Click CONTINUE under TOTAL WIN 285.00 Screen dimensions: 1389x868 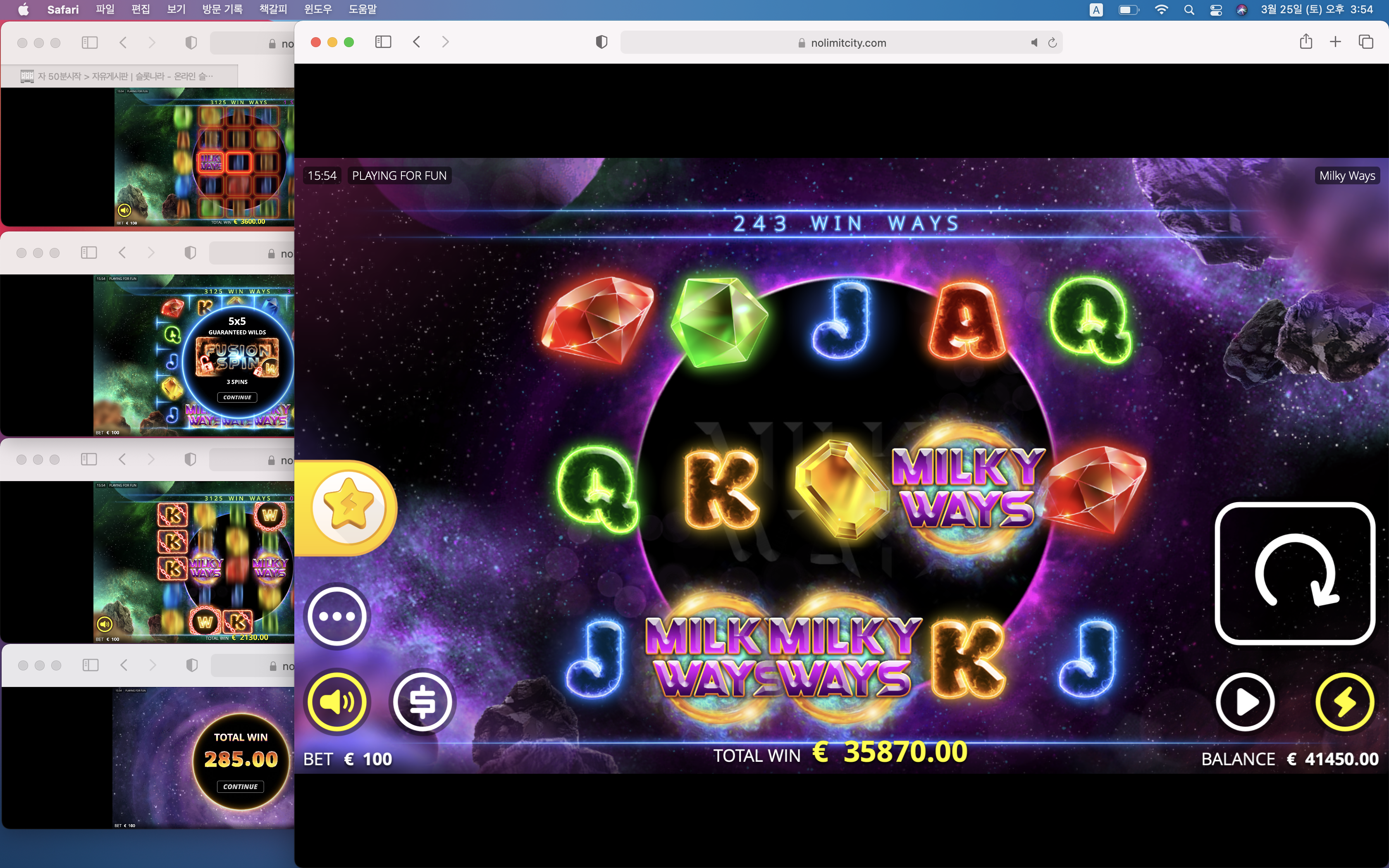pyautogui.click(x=241, y=787)
